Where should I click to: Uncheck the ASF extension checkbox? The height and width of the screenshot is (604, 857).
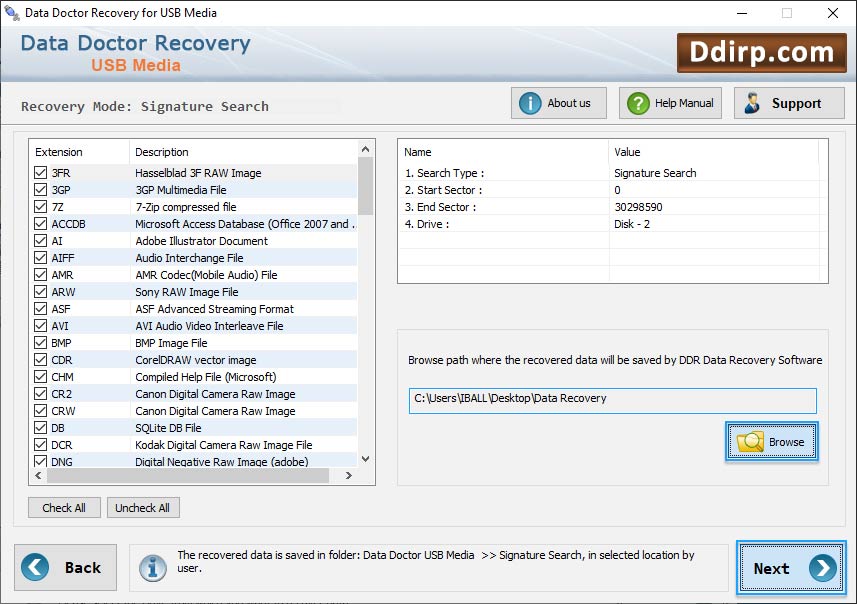(40, 308)
